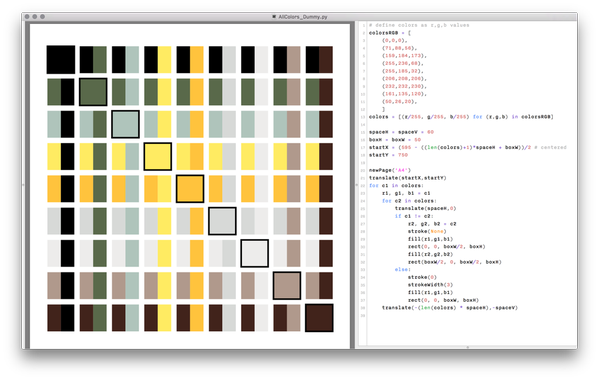Screen dimensions: 599x380
Task: Close the AllColors_Dummy.py window
Action: tap(27, 17)
